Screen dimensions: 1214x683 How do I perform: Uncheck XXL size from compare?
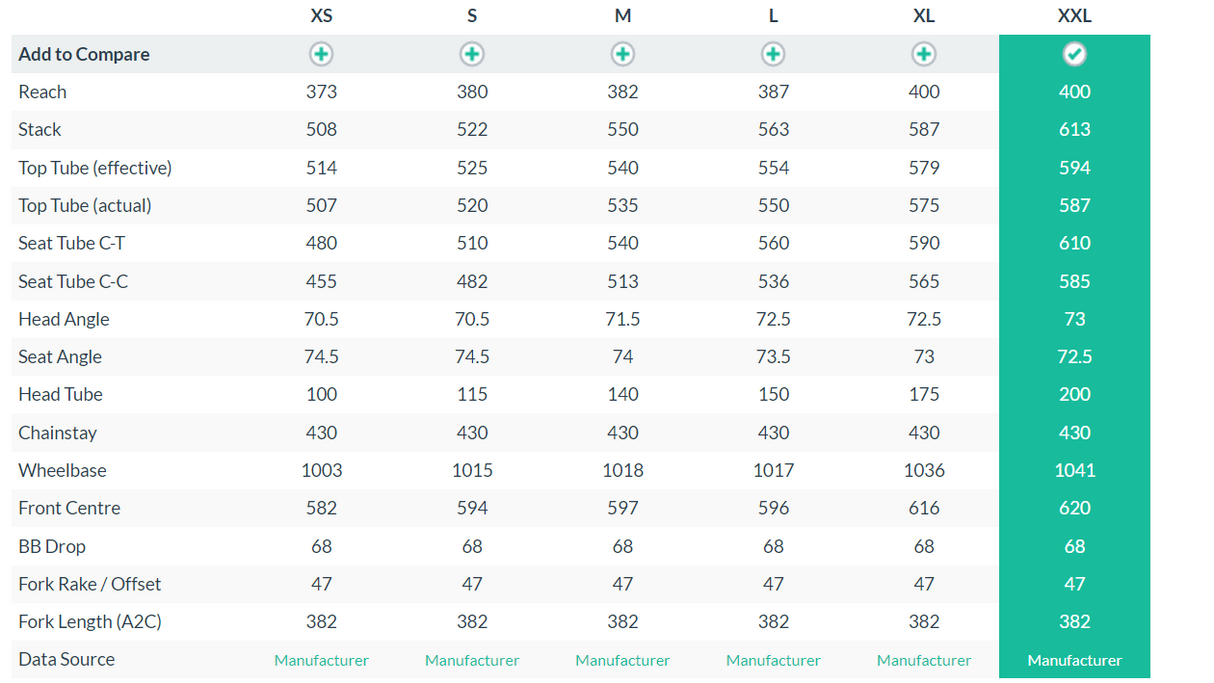[x=1074, y=54]
